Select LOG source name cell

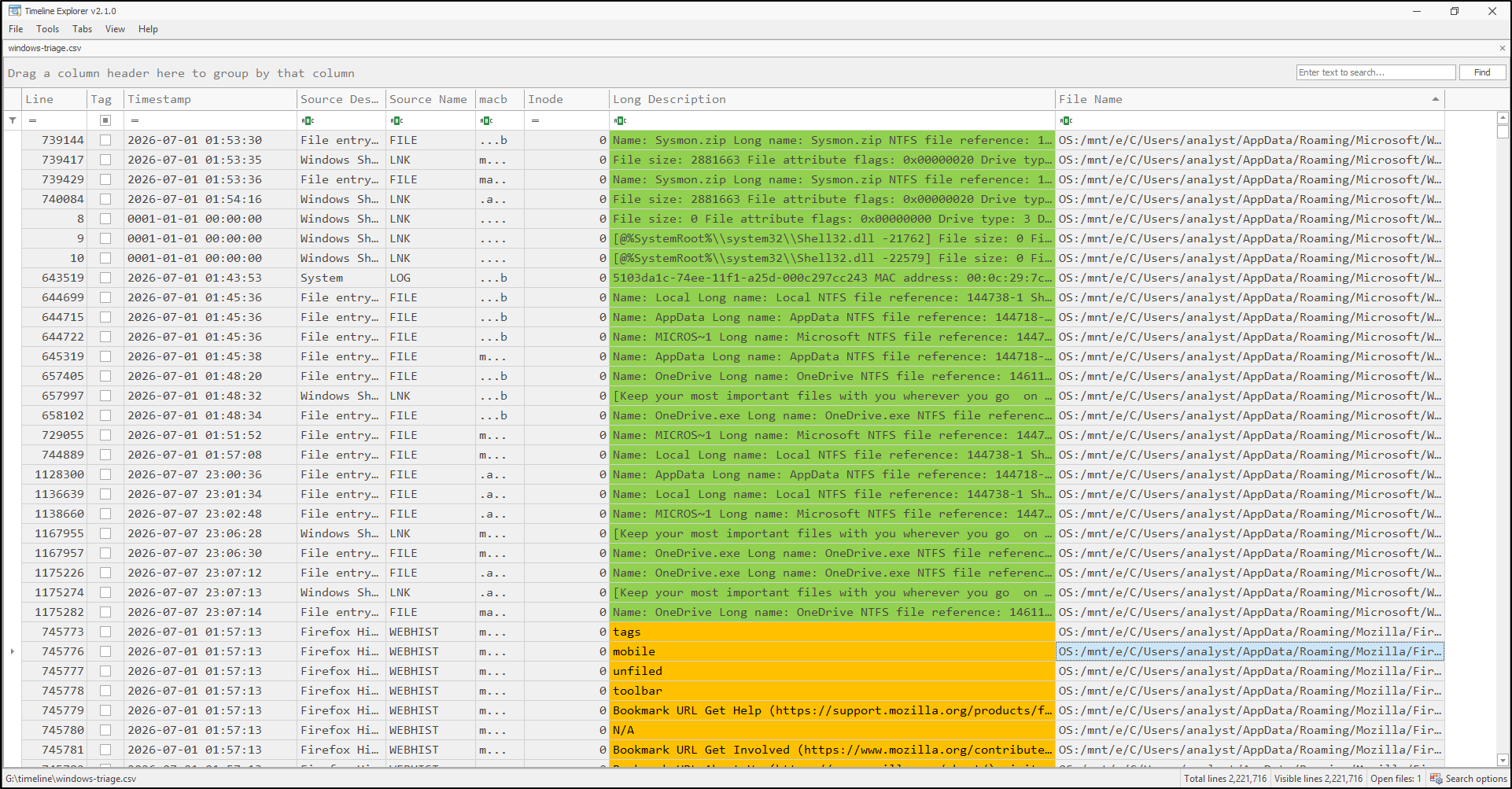430,278
